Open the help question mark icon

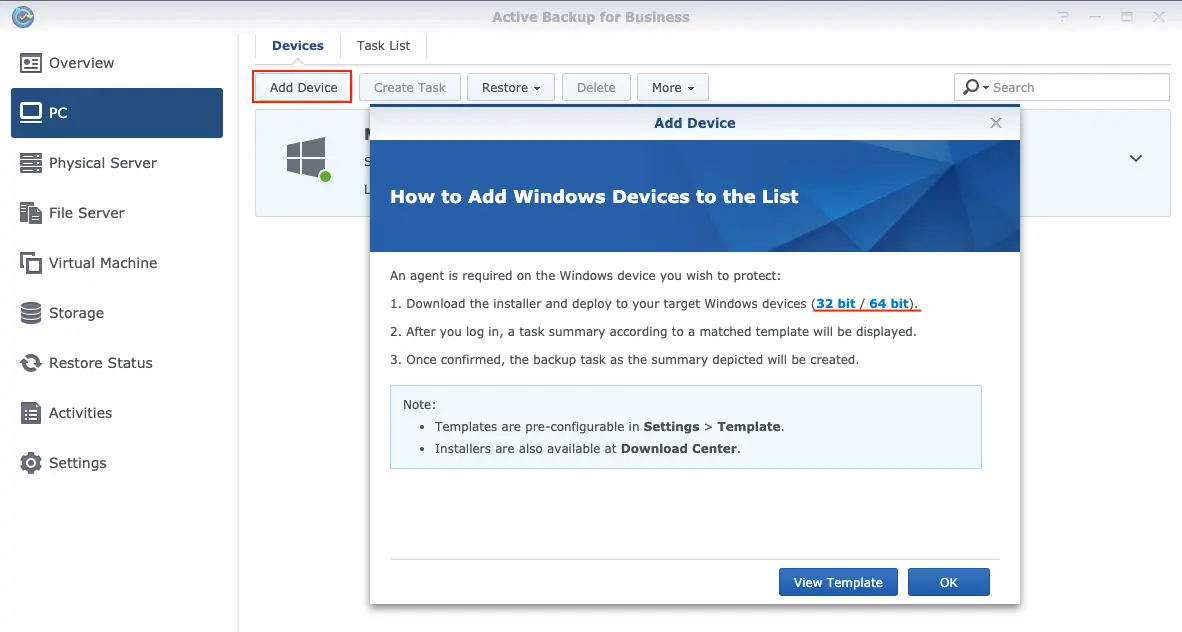tap(1063, 17)
